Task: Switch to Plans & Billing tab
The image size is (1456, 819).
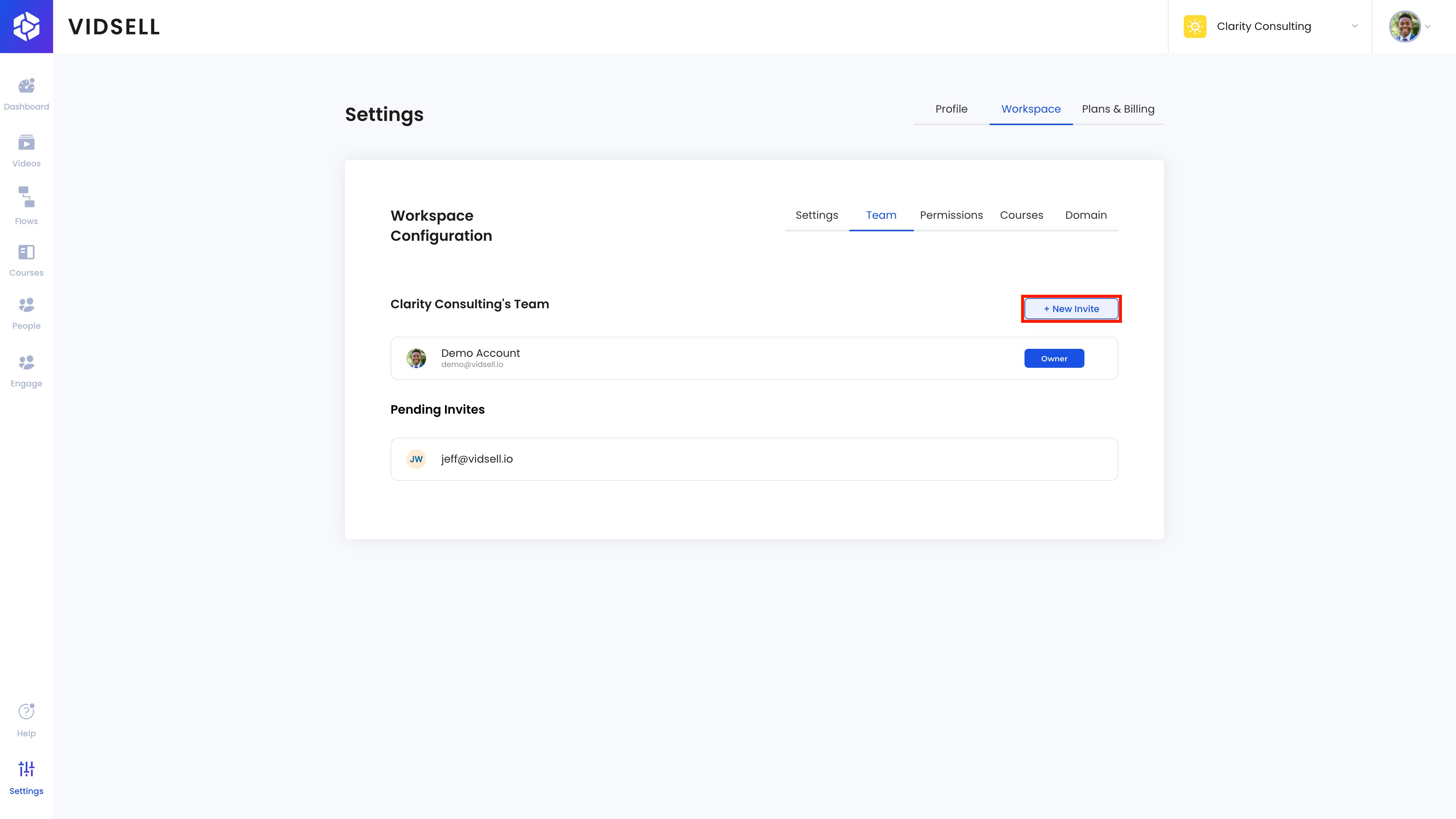Action: click(x=1118, y=109)
